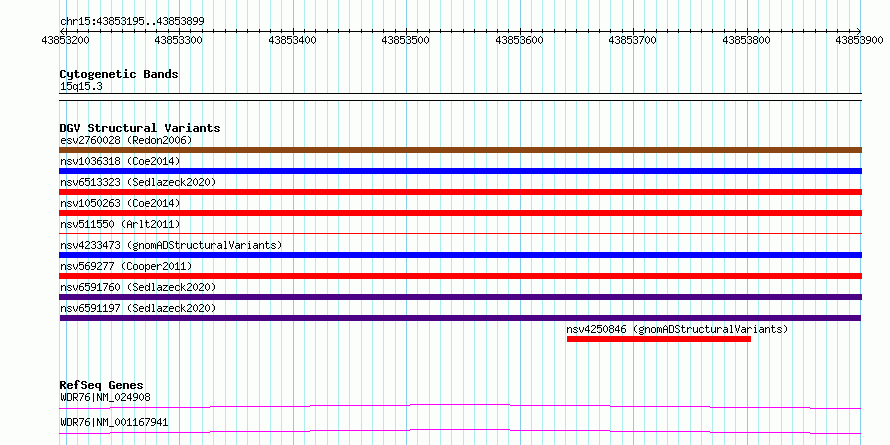The image size is (890, 445).
Task: Open variant nsv569277 (Cooper2011) label
Action: (126, 266)
